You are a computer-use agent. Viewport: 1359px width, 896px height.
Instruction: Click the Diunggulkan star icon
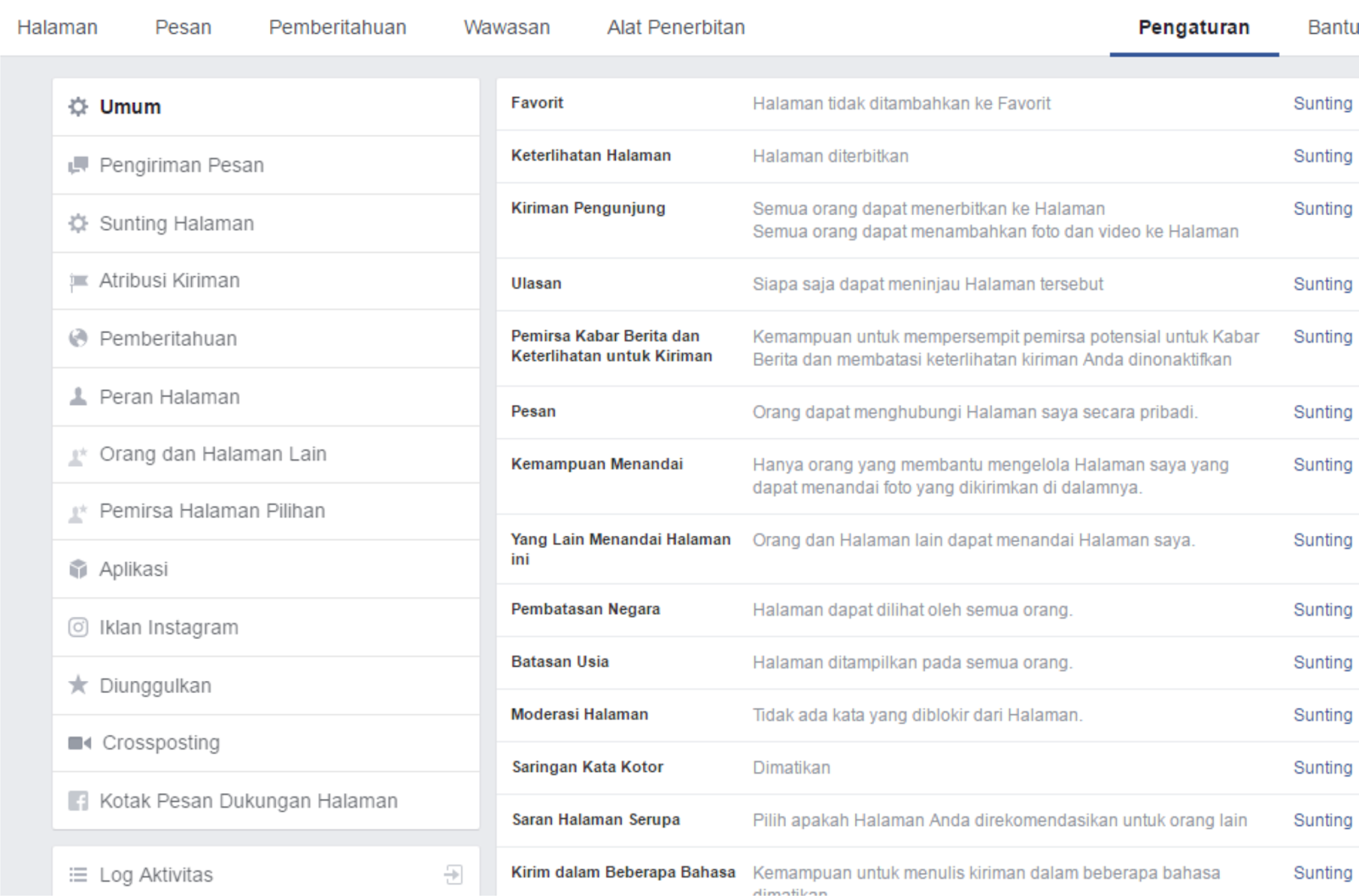78,685
